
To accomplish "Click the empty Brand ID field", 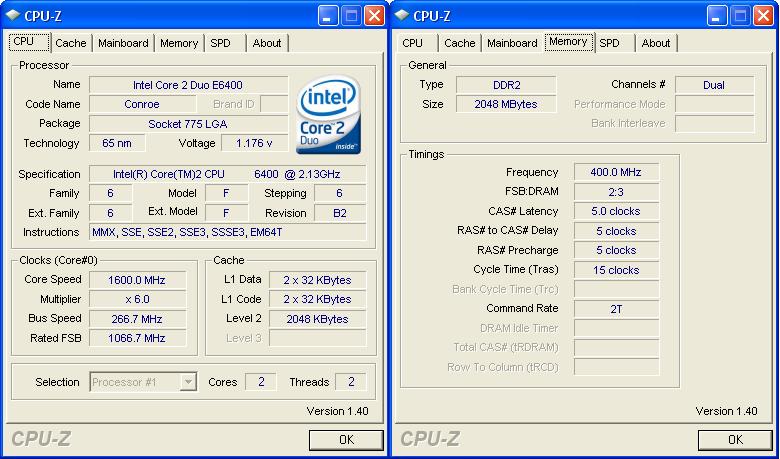I will 274,104.
